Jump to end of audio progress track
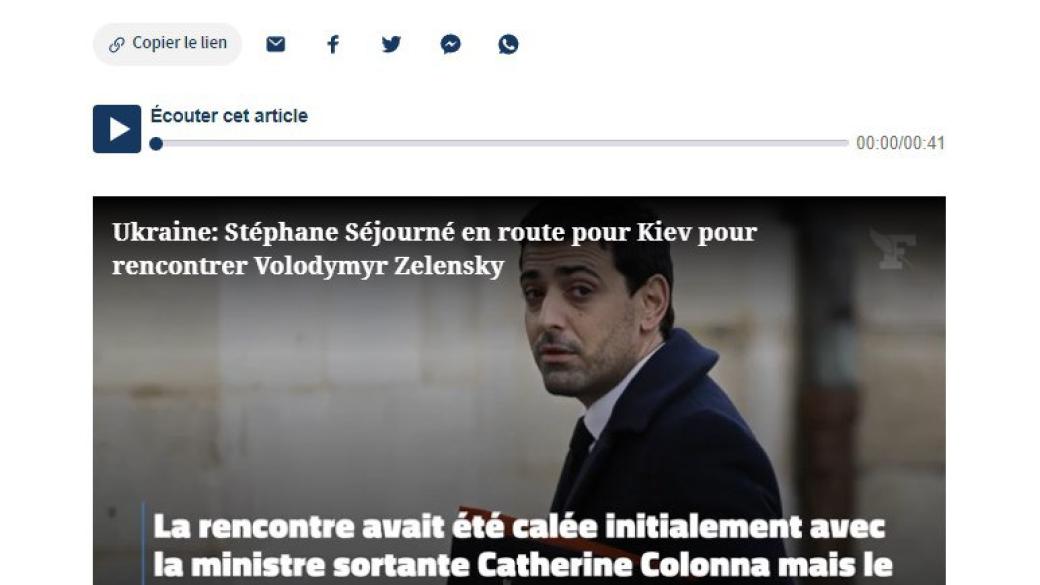Image resolution: width=1040 pixels, height=585 pixels. (x=846, y=143)
